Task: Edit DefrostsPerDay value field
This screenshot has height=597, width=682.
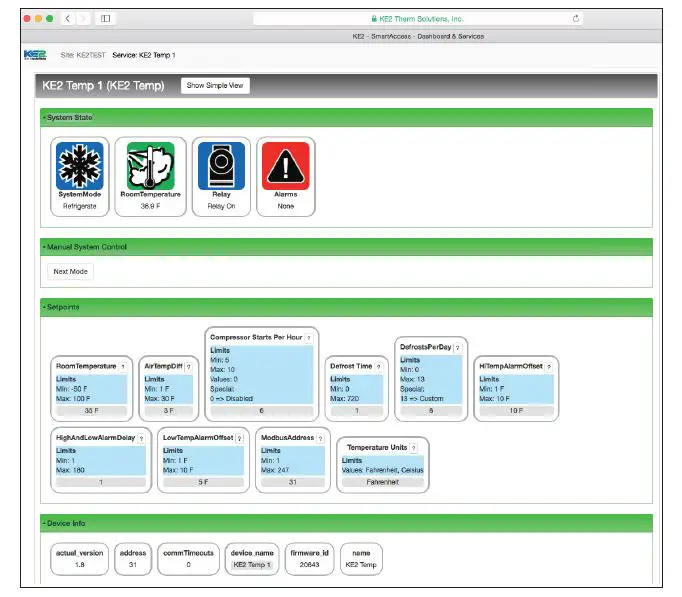Action: pyautogui.click(x=431, y=411)
